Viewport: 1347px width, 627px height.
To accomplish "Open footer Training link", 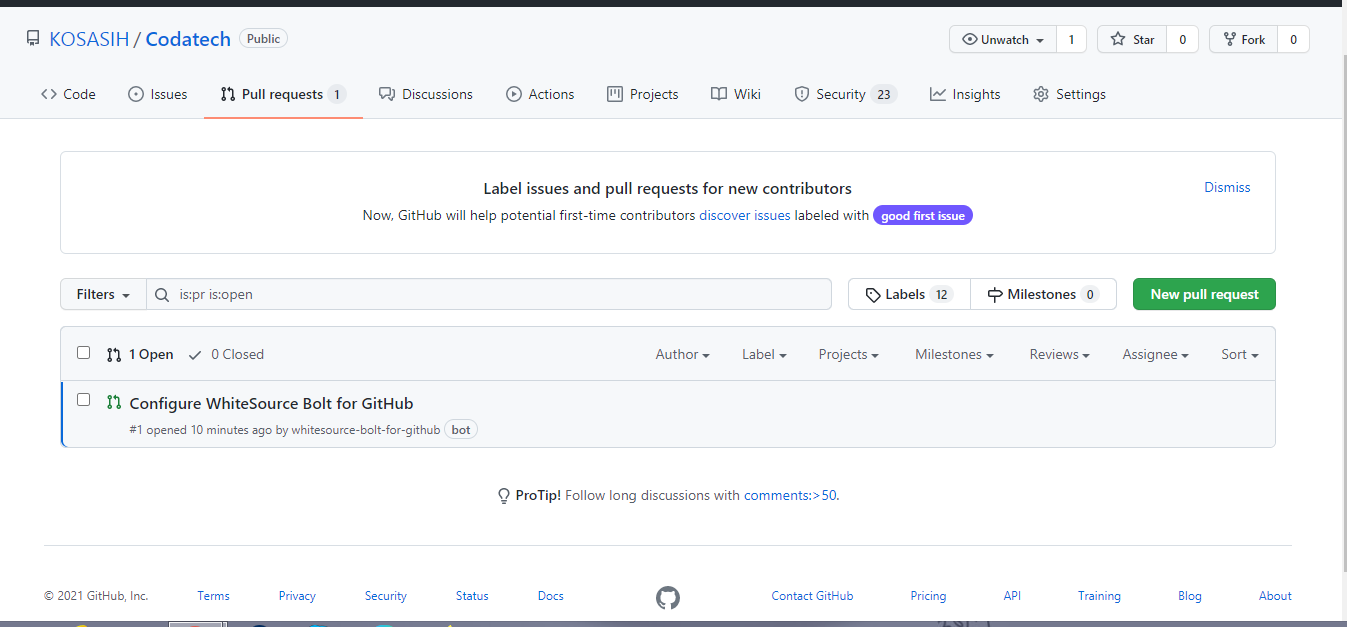I will (x=1099, y=596).
